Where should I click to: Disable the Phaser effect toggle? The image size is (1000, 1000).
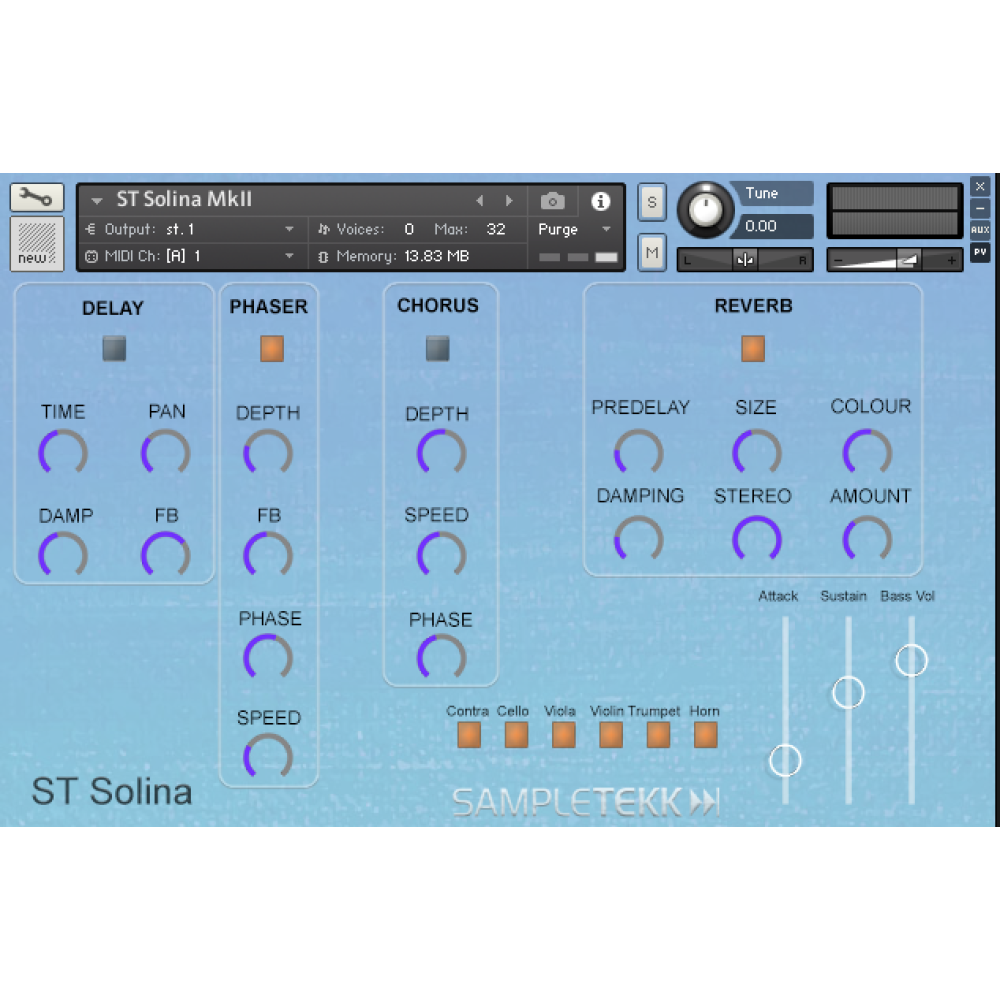pos(272,349)
